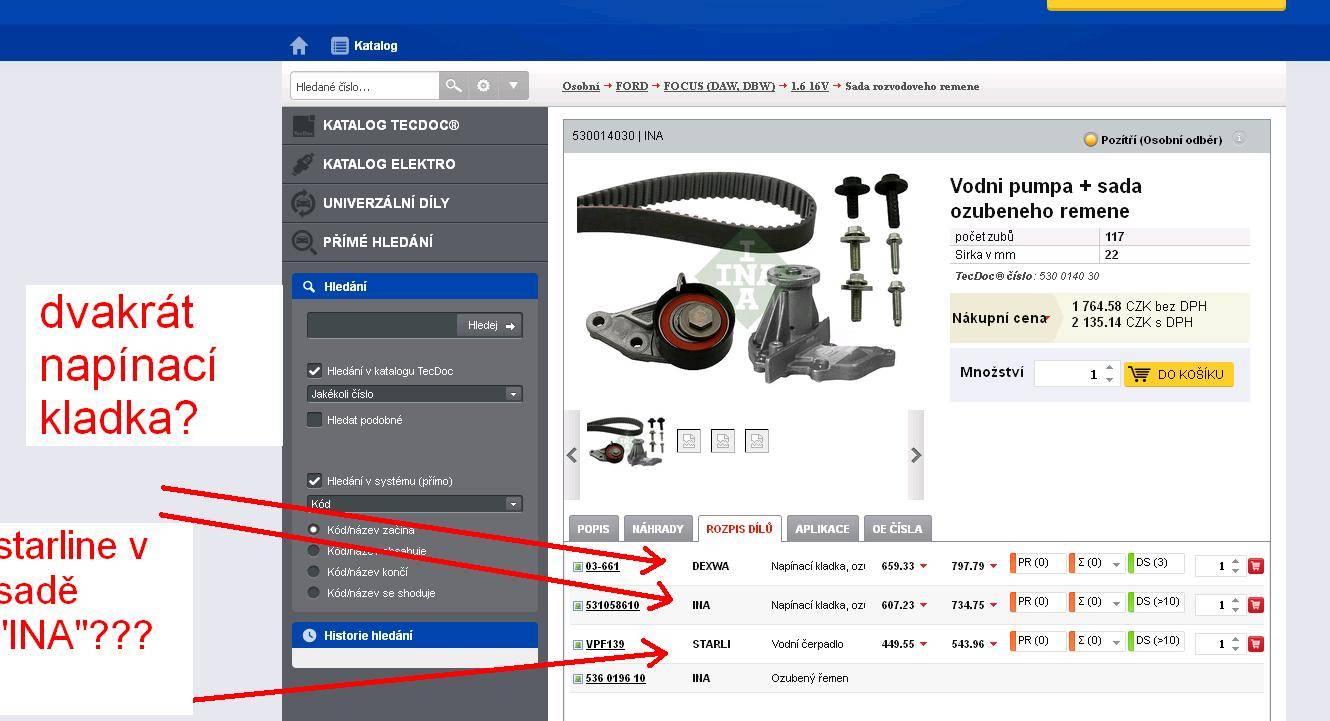Click the Historie hledání clock icon
This screenshot has height=721, width=1330.
coord(309,636)
